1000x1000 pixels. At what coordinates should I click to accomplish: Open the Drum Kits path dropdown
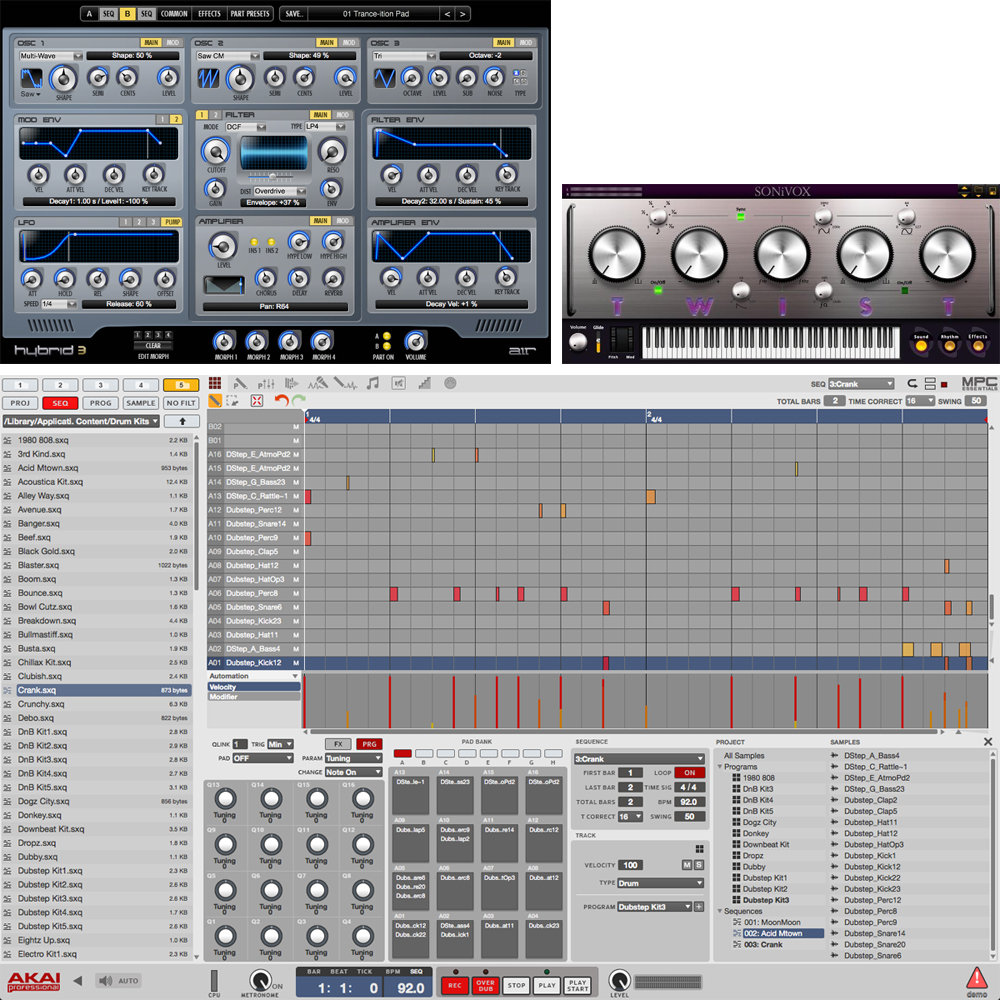(x=81, y=421)
